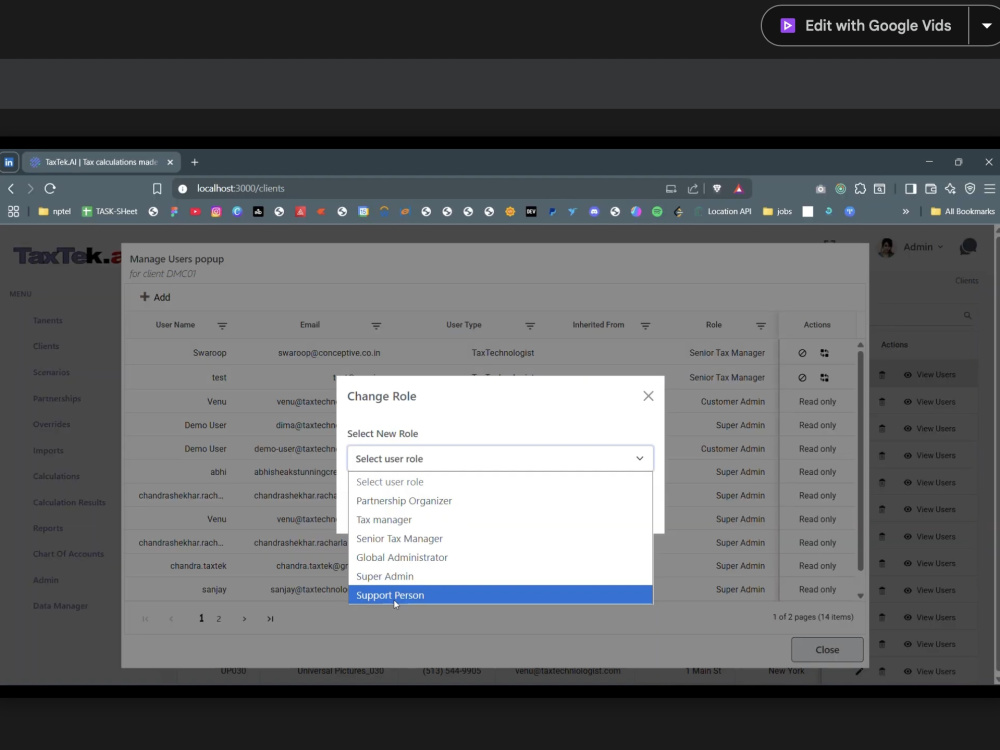This screenshot has height=750, width=1000.
Task: Click chat bubble icon near Admin
Action: 968,247
